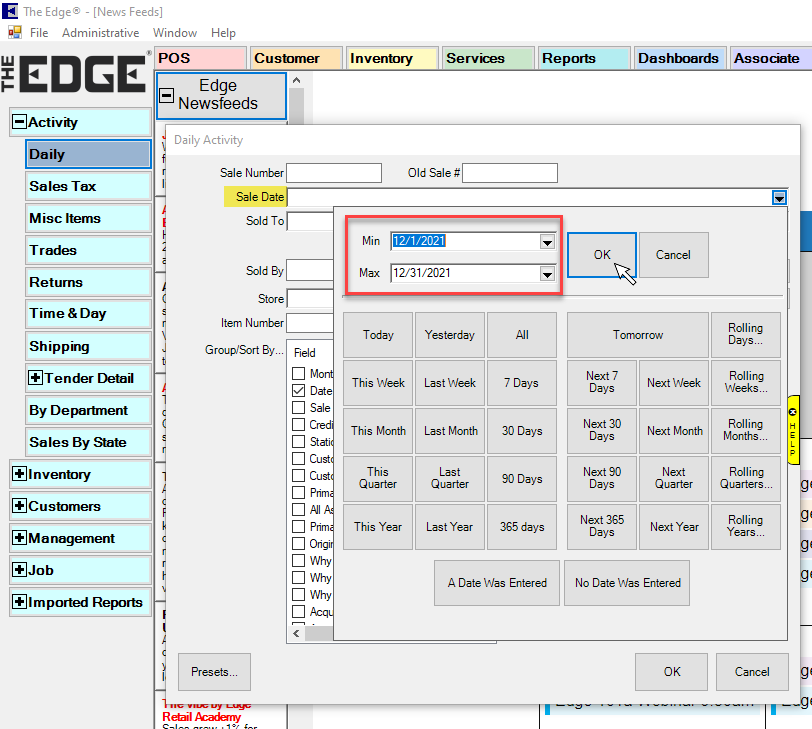Check the first Group/Sort field checkbox
The height and width of the screenshot is (729, 812).
pyautogui.click(x=299, y=374)
